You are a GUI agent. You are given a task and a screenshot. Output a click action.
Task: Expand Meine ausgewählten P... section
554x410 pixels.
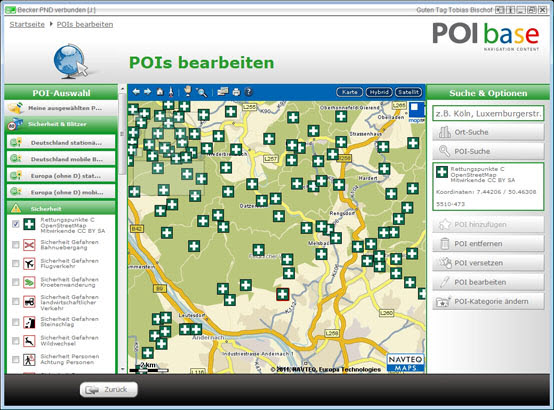click(x=61, y=108)
